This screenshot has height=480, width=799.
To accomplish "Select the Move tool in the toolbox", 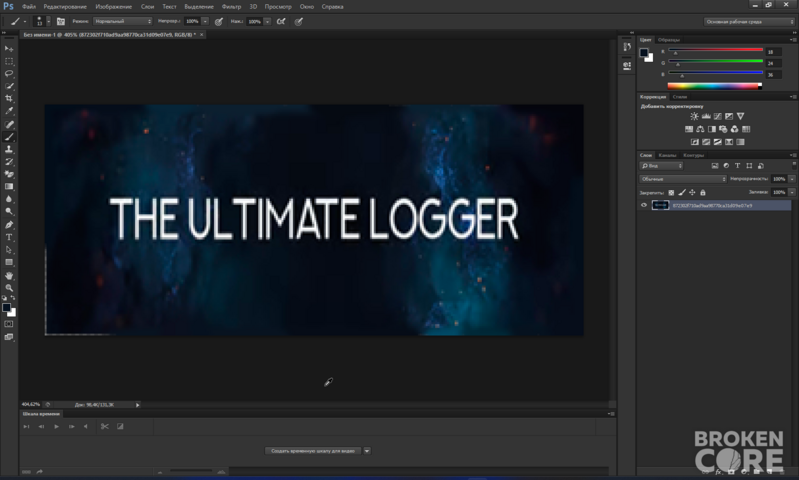I will click(x=9, y=49).
